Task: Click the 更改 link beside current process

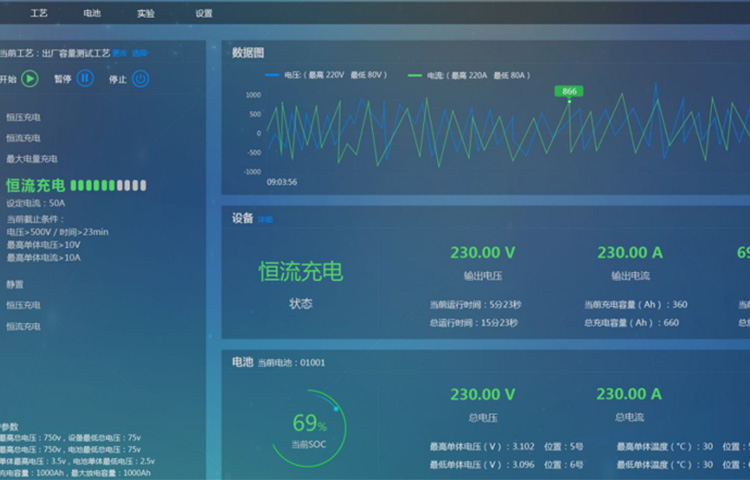Action: (119, 53)
